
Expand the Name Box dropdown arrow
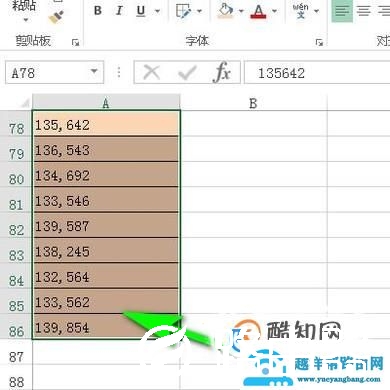point(94,72)
